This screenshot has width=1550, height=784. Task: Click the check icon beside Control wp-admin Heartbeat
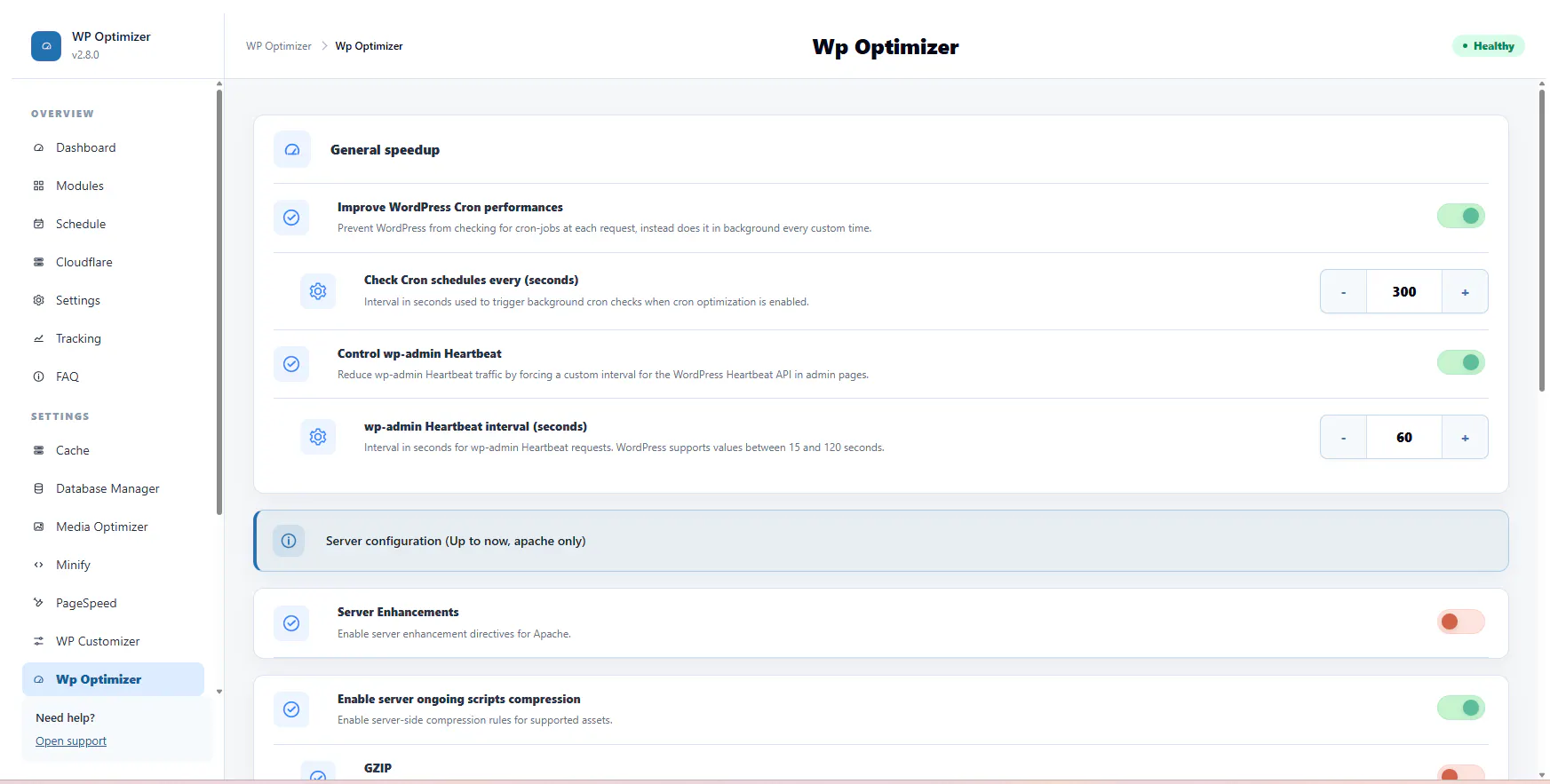pyautogui.click(x=291, y=364)
